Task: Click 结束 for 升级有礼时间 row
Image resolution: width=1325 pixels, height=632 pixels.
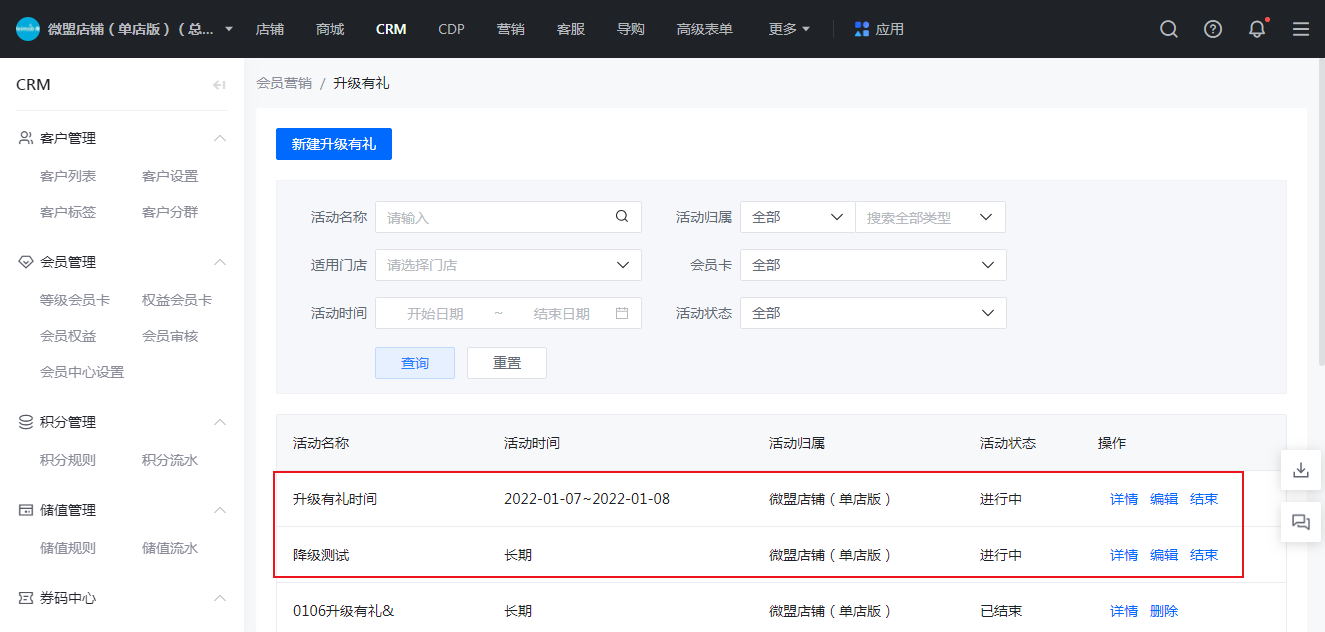Action: pyautogui.click(x=1204, y=499)
